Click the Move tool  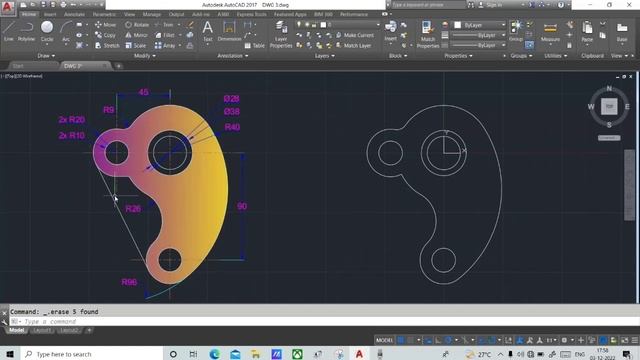105,25
